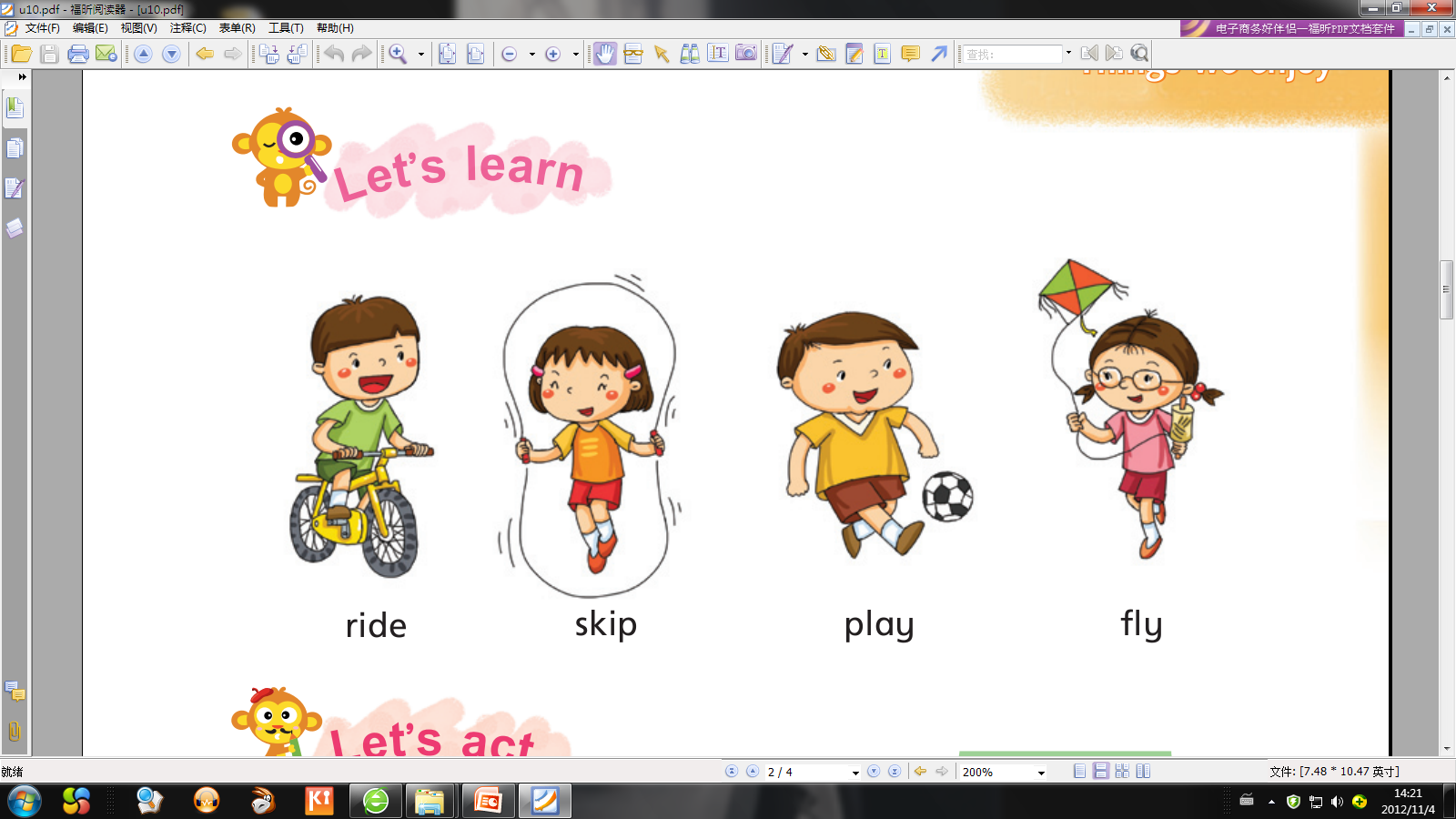Open the 视图(V) menu
This screenshot has height=819, width=1456.
[138, 28]
